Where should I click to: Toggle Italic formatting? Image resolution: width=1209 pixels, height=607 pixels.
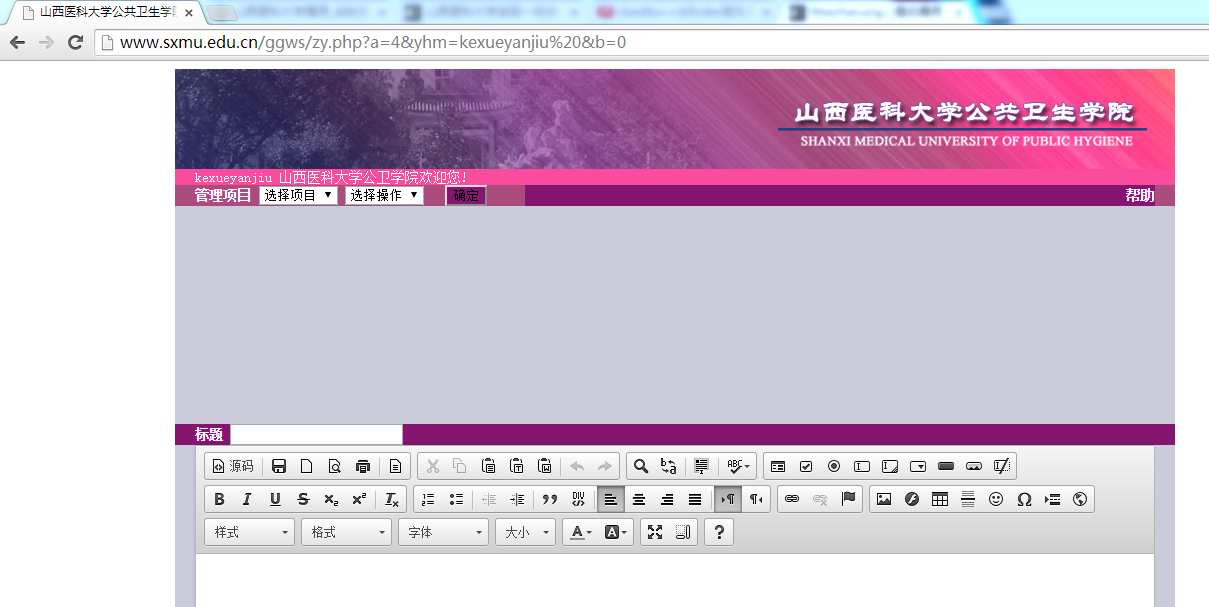tap(247, 499)
